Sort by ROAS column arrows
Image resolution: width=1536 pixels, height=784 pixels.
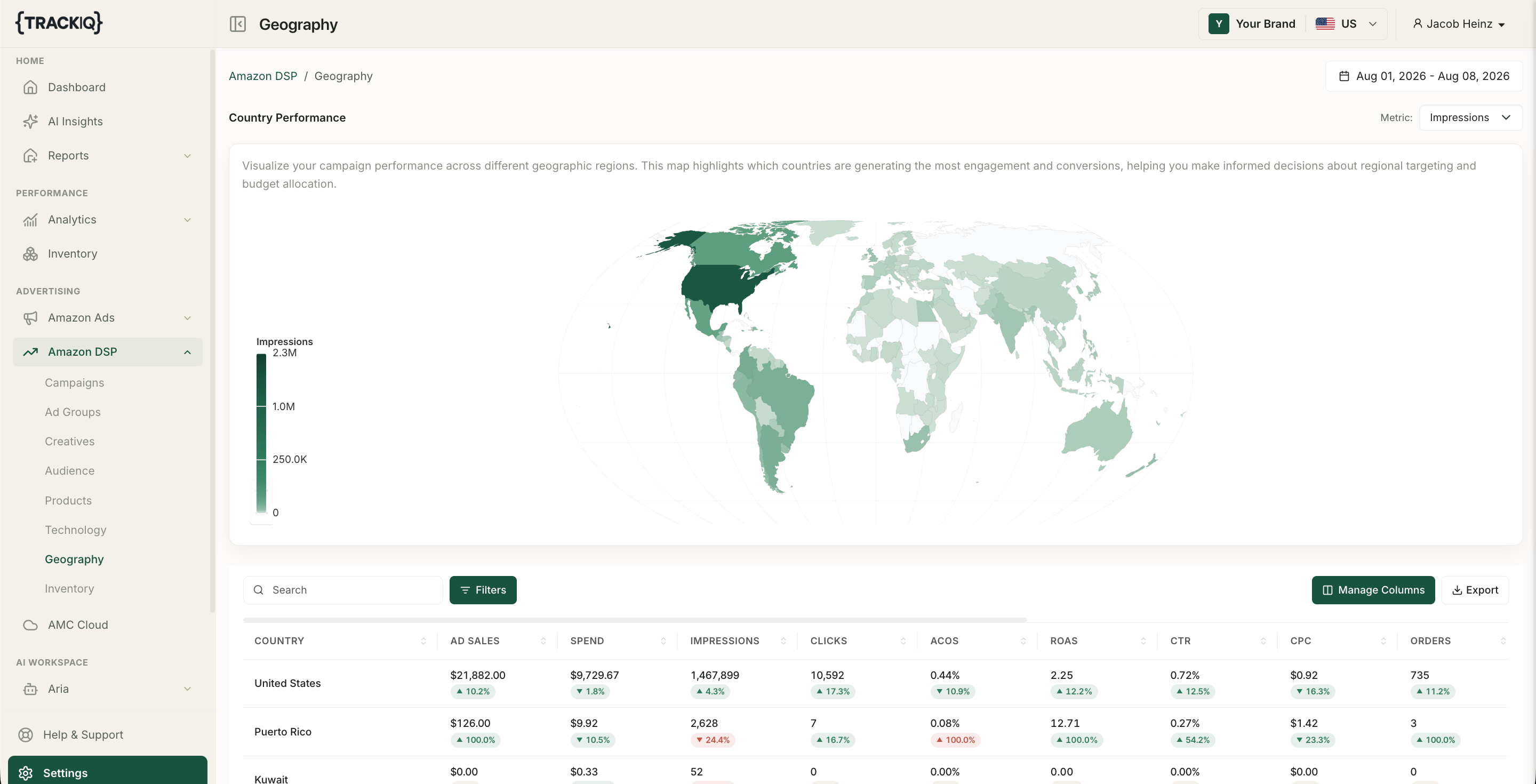click(x=1143, y=641)
